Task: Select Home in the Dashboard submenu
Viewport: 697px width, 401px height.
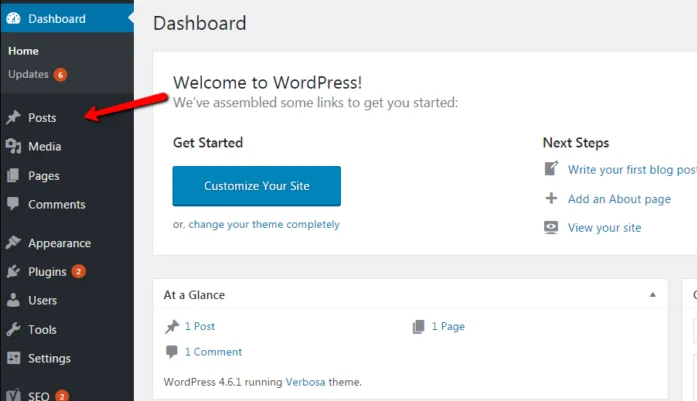Action: click(23, 51)
